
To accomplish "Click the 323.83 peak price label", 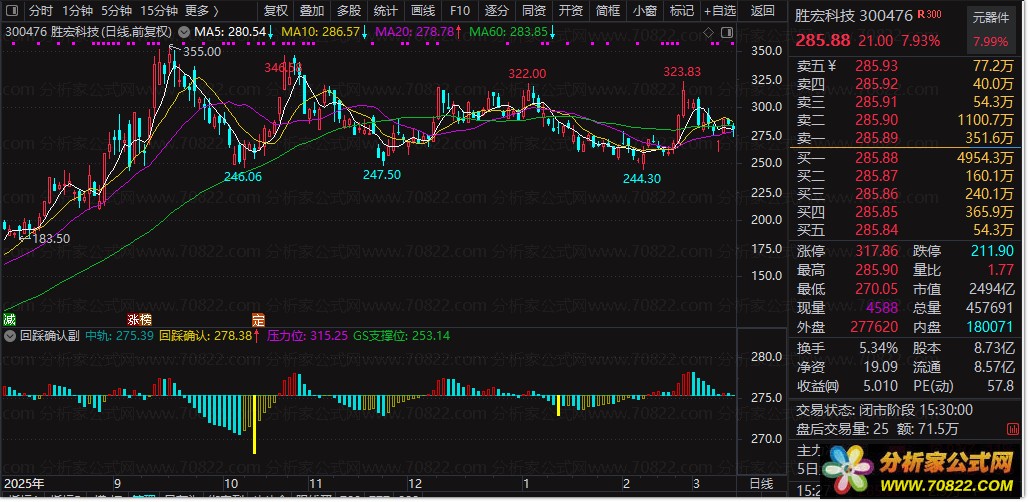I will click(x=682, y=72).
